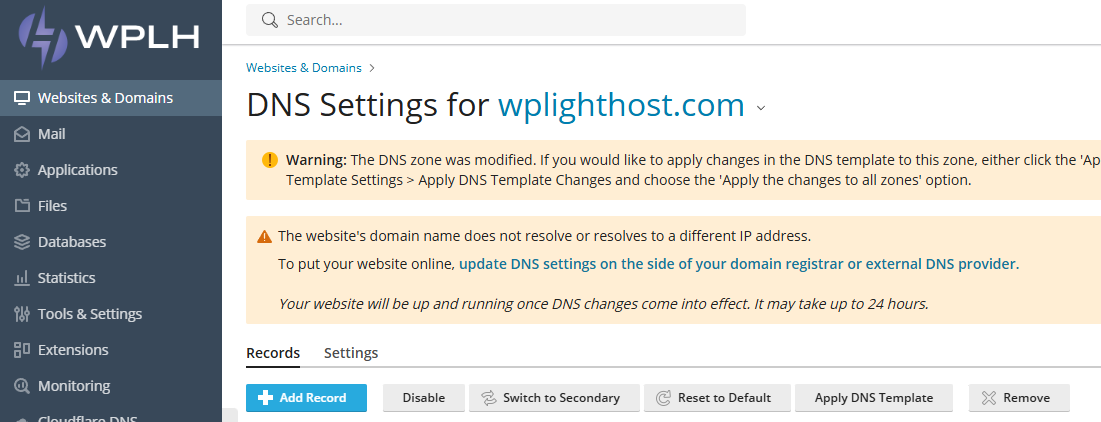The image size is (1101, 422).
Task: Follow the update DNS settings link
Action: (739, 264)
